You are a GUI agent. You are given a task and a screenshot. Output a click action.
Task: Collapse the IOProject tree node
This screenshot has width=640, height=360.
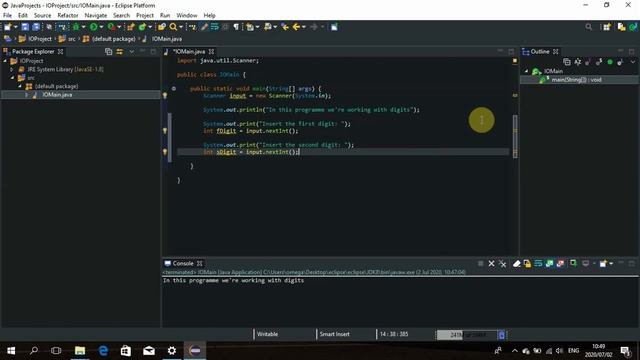5,61
